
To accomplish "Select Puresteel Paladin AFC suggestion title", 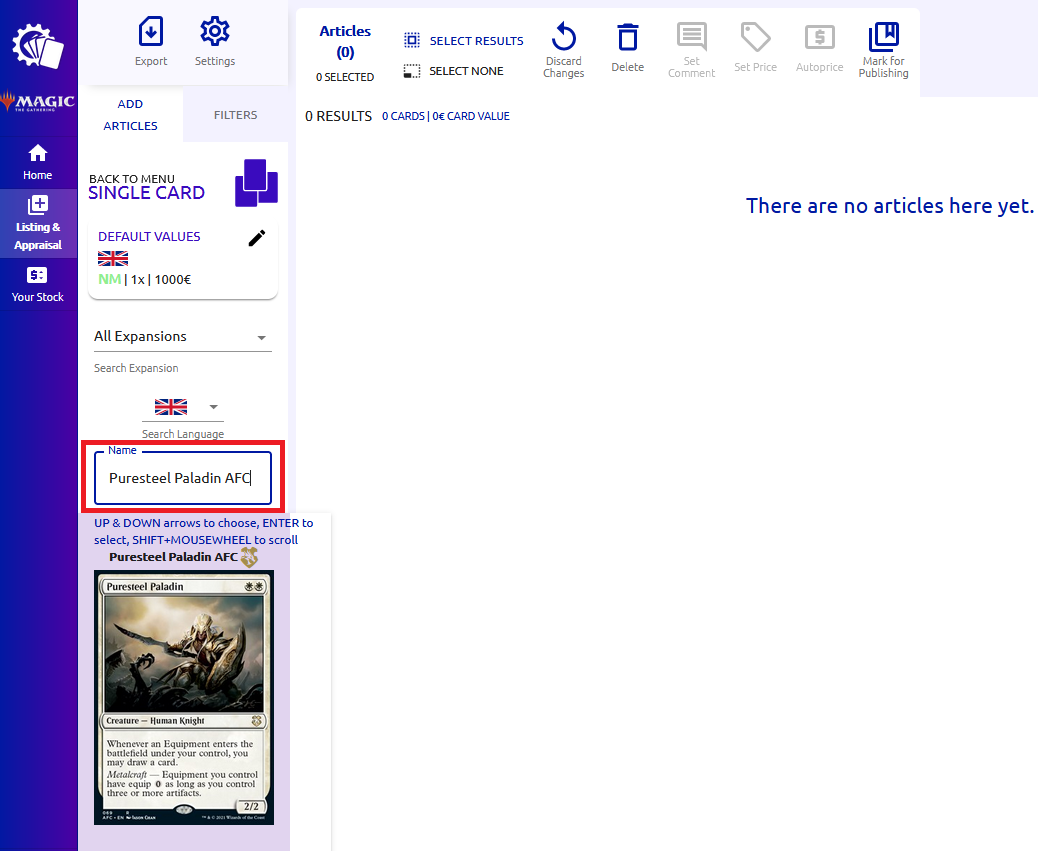I will pyautogui.click(x=173, y=557).
